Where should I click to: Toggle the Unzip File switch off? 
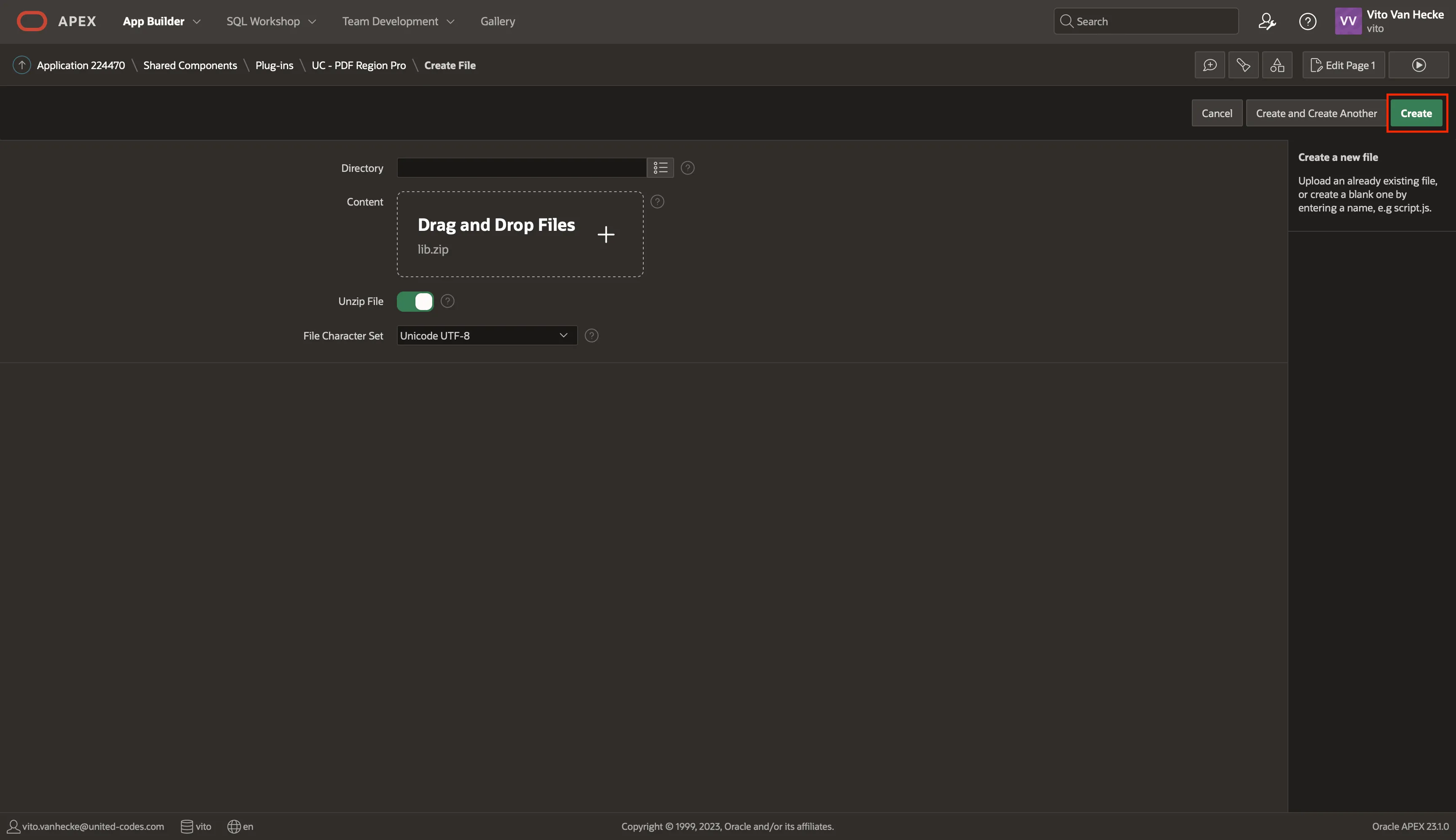click(415, 301)
